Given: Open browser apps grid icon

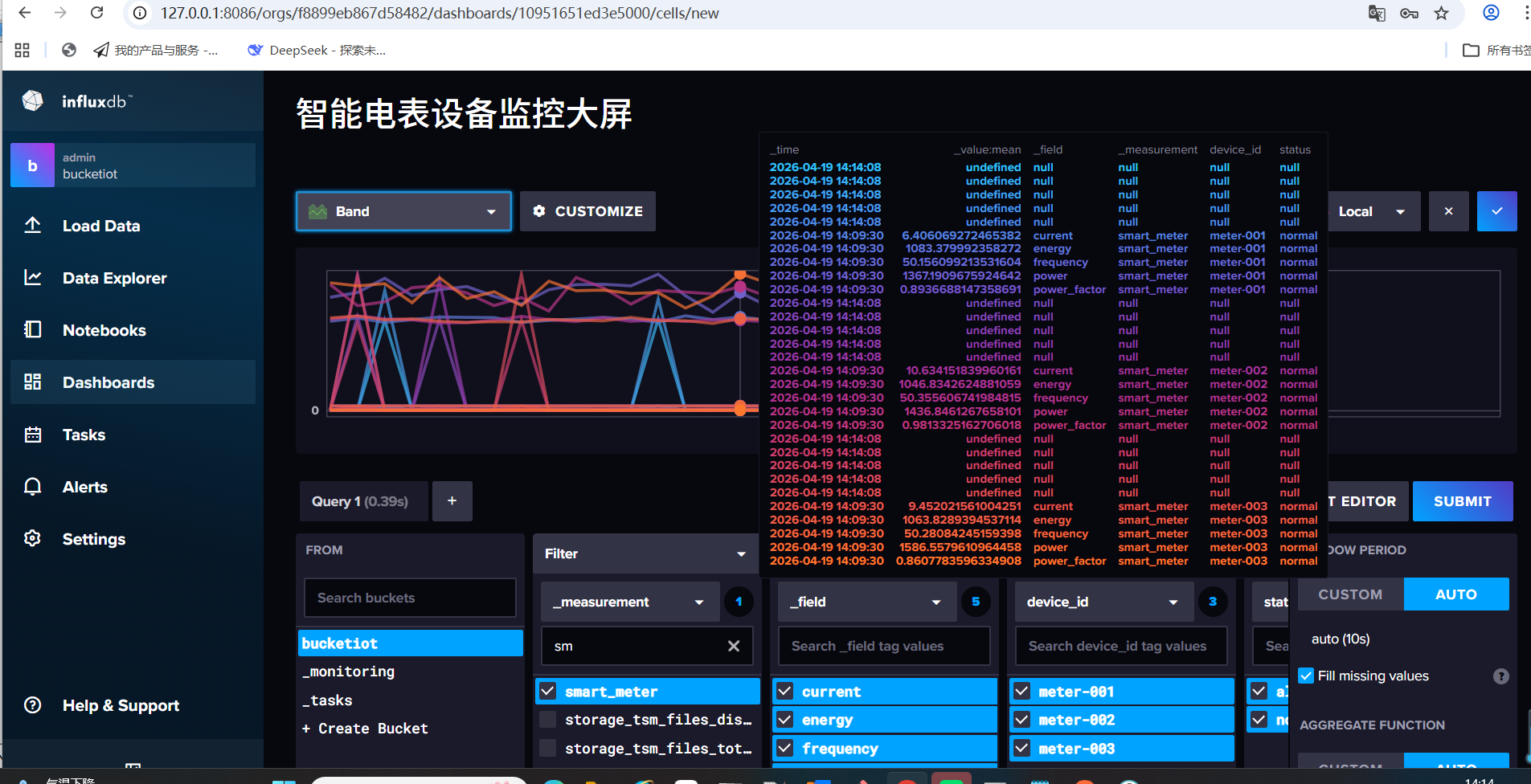Looking at the screenshot, I should point(23,50).
